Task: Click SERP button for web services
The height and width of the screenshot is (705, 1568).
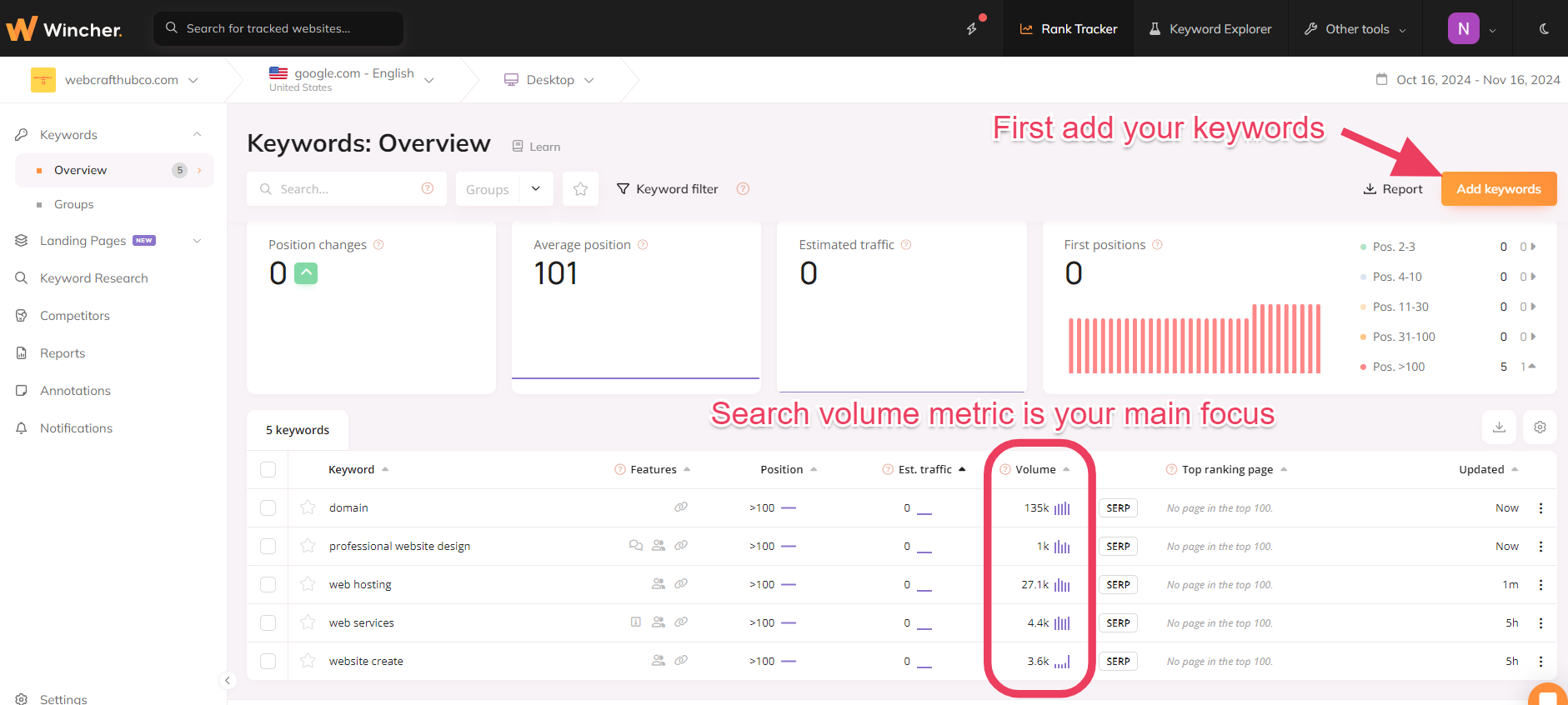Action: 1118,622
